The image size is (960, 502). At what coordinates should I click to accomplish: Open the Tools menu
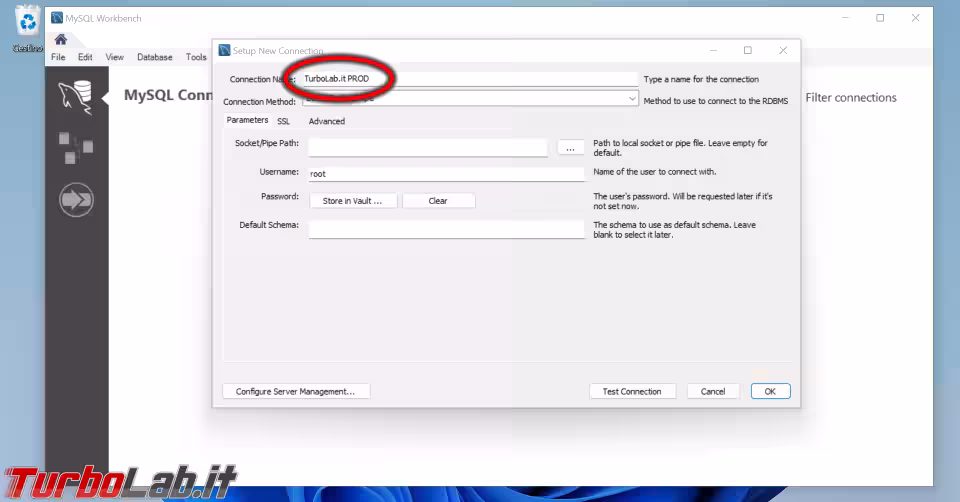pyautogui.click(x=196, y=57)
